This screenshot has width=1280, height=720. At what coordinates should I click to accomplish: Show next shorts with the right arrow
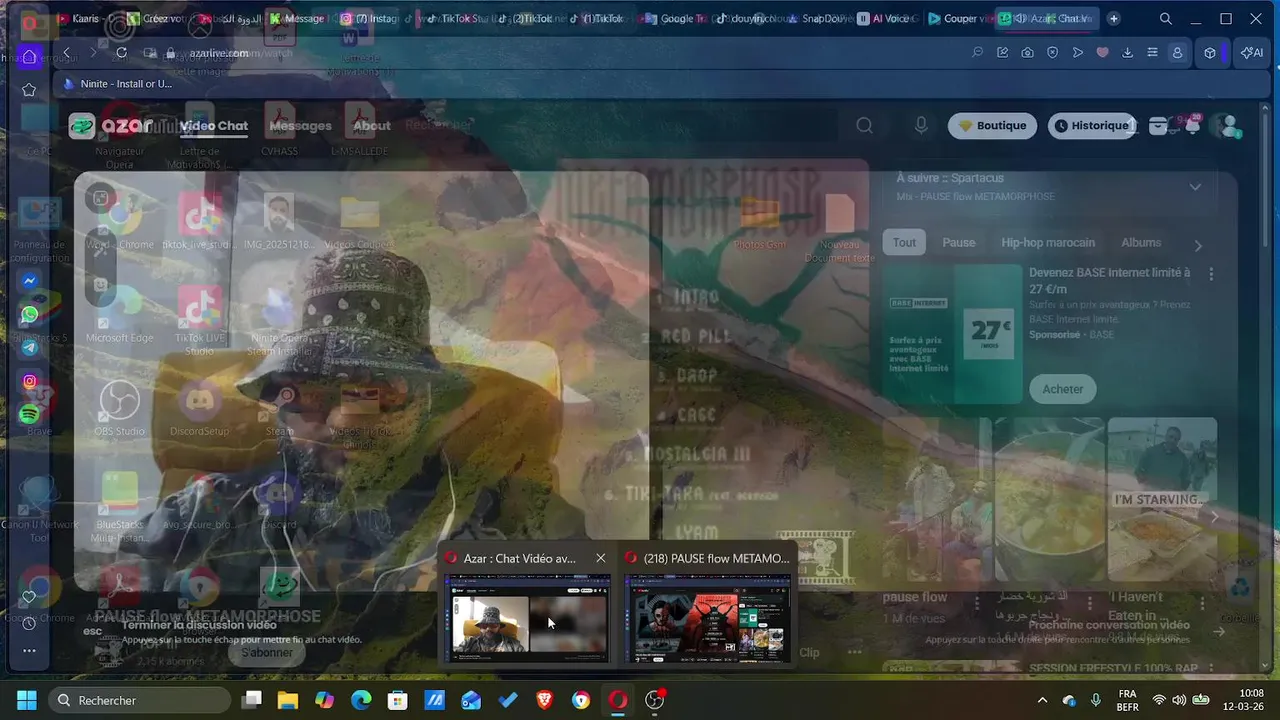1214,516
